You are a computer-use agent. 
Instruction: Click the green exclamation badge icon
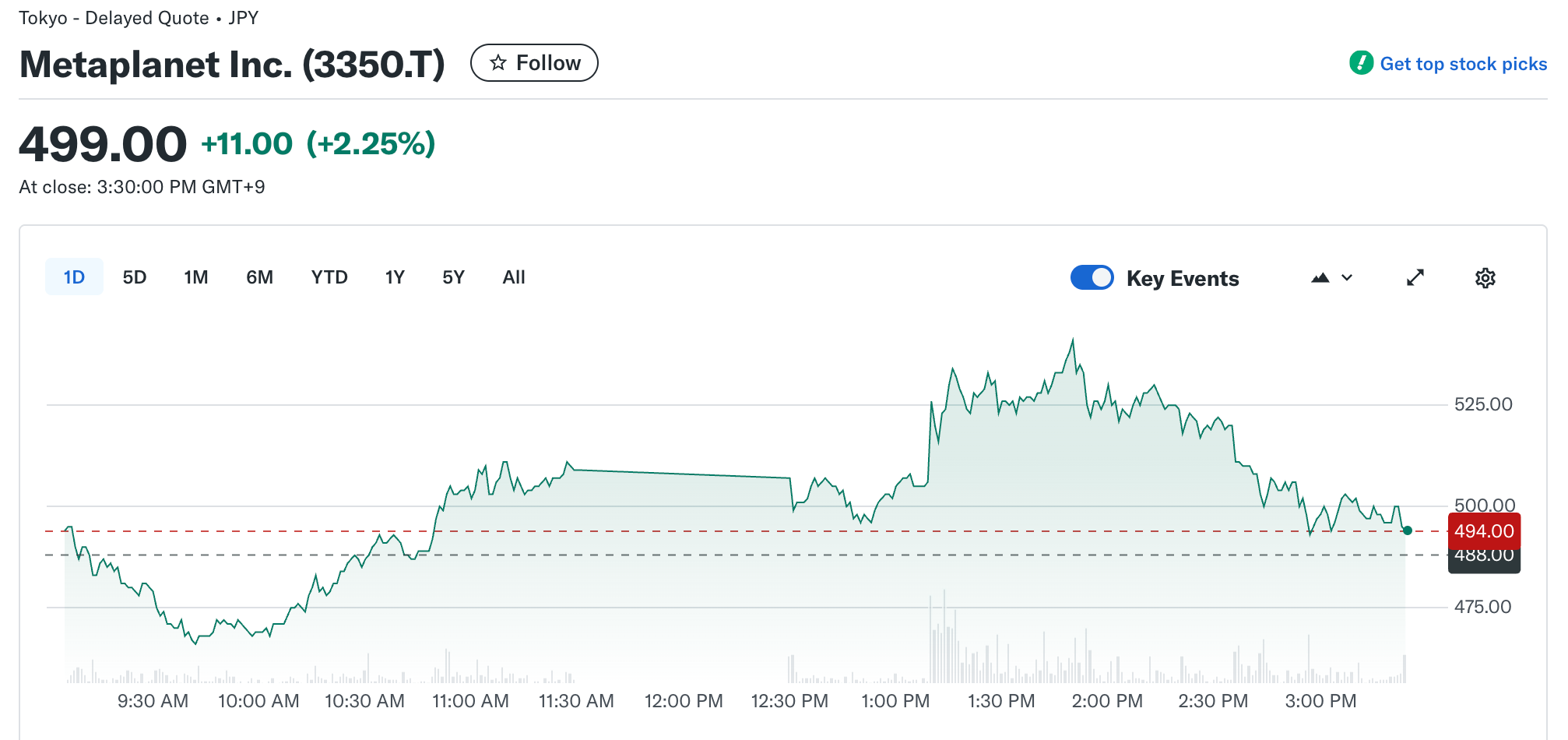pos(1361,63)
